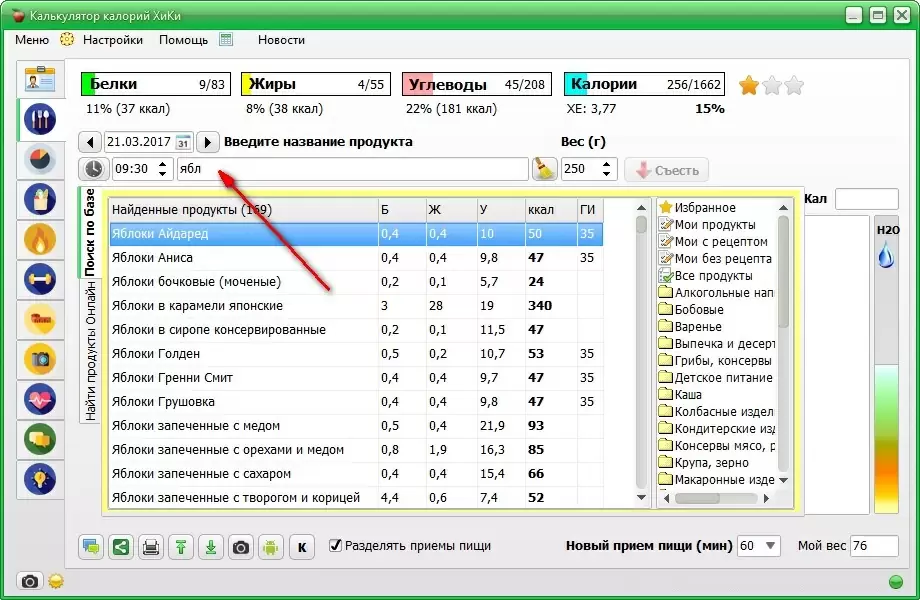This screenshot has height=600, width=920.
Task: Open the flame calorie-burn sidebar icon
Action: tap(39, 240)
